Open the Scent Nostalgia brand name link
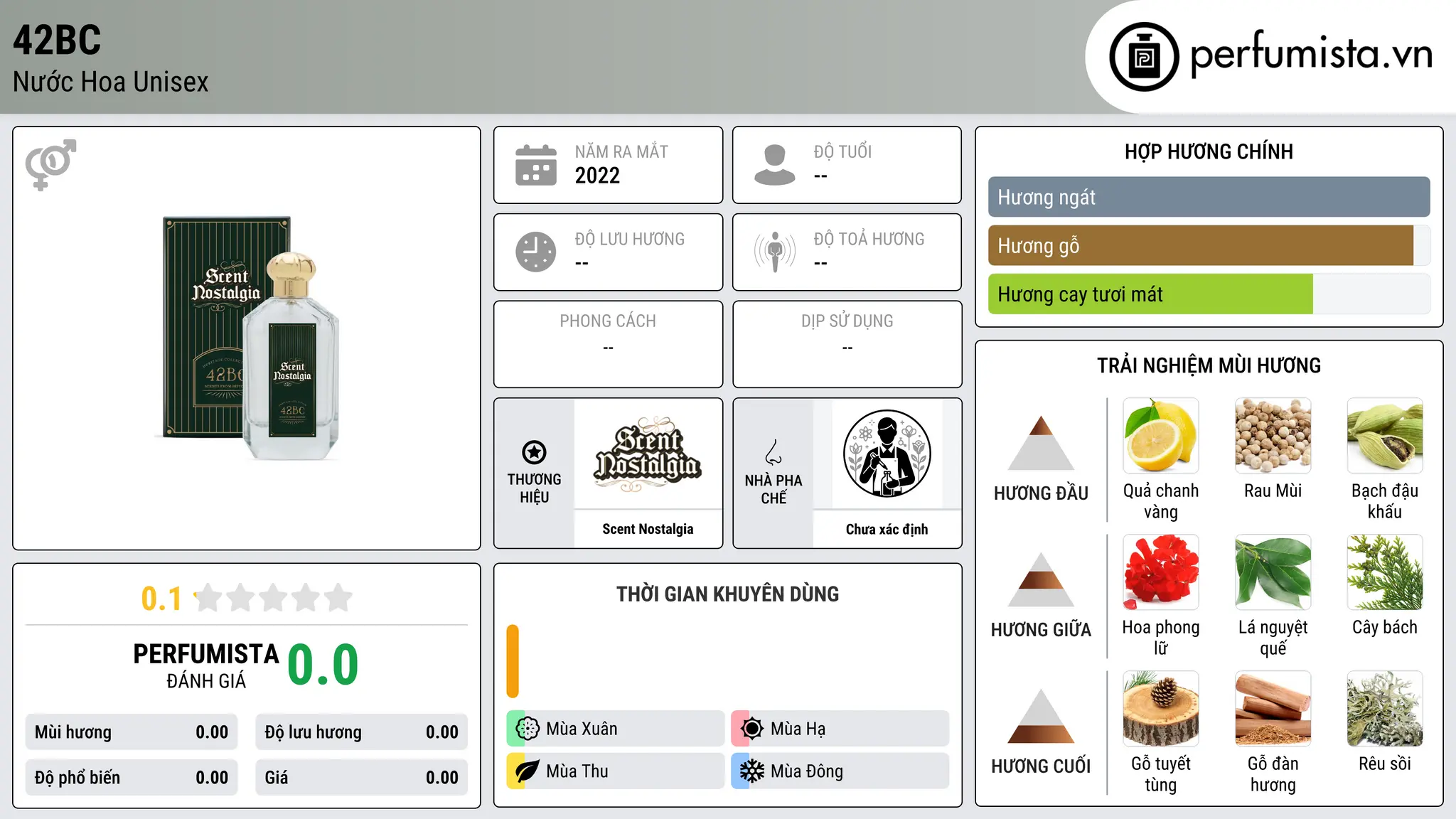The height and width of the screenshot is (819, 1456). (648, 529)
